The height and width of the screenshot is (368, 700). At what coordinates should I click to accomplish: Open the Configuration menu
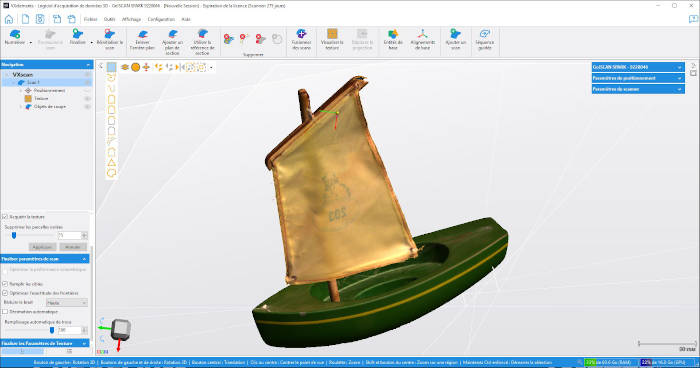161,19
